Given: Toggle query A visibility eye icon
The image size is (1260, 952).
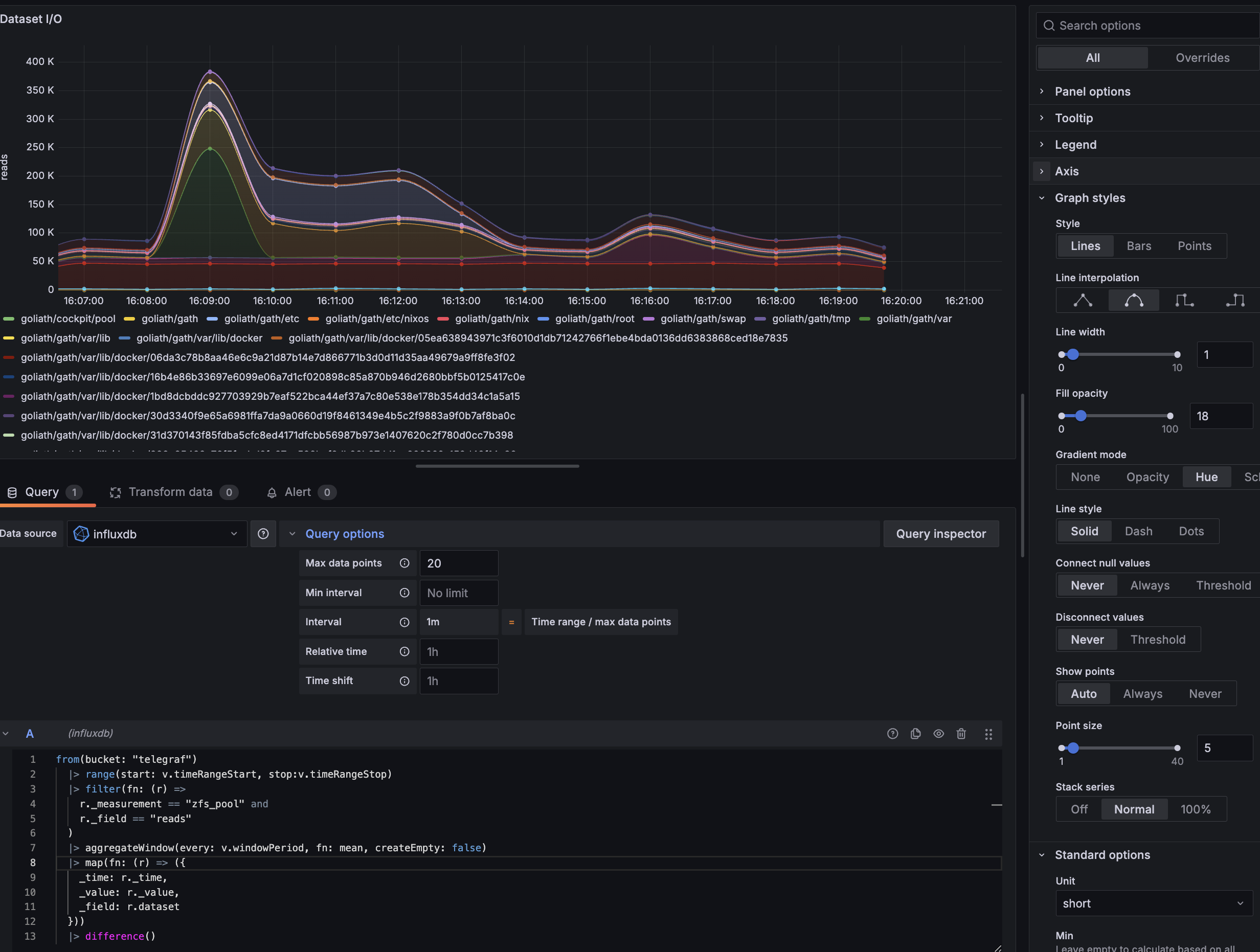Looking at the screenshot, I should click(938, 733).
